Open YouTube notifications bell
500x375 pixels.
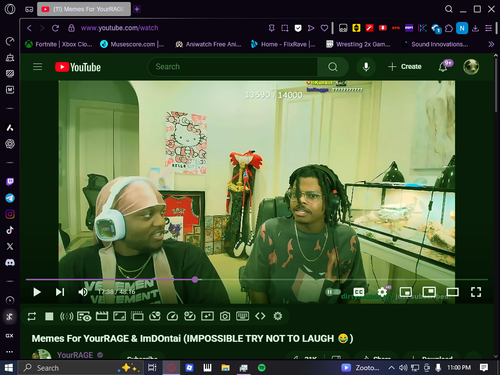(x=443, y=67)
